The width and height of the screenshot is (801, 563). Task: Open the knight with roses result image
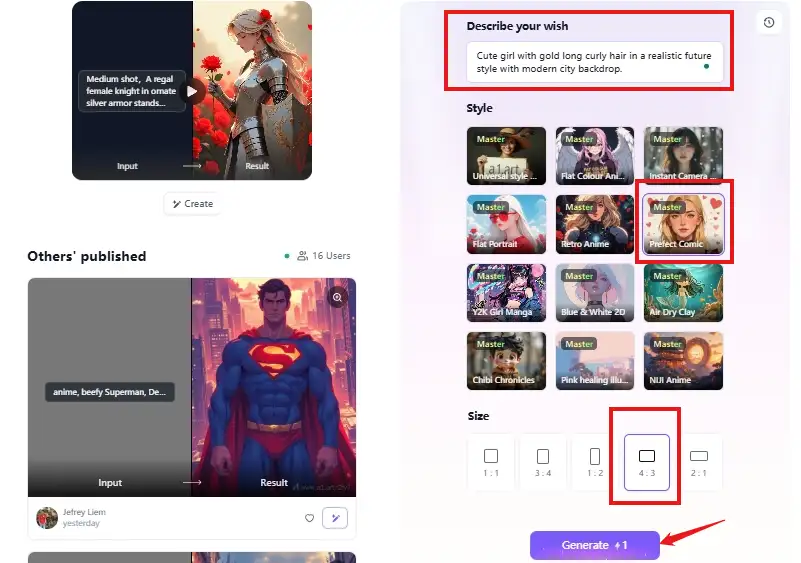click(x=252, y=90)
